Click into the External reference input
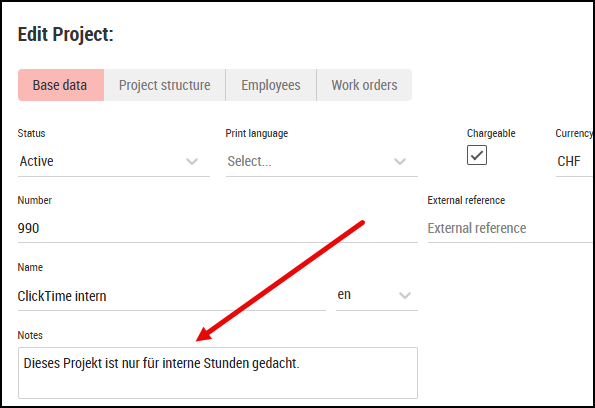This screenshot has width=595, height=408. pos(511,228)
